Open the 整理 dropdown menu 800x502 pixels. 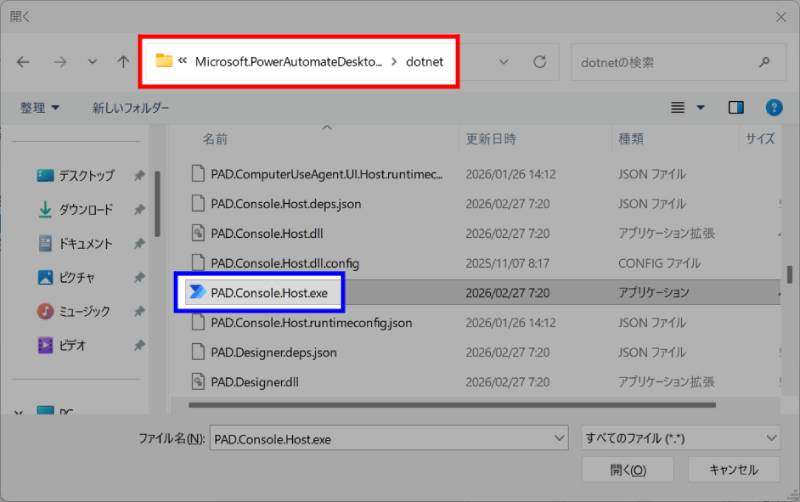[40, 107]
